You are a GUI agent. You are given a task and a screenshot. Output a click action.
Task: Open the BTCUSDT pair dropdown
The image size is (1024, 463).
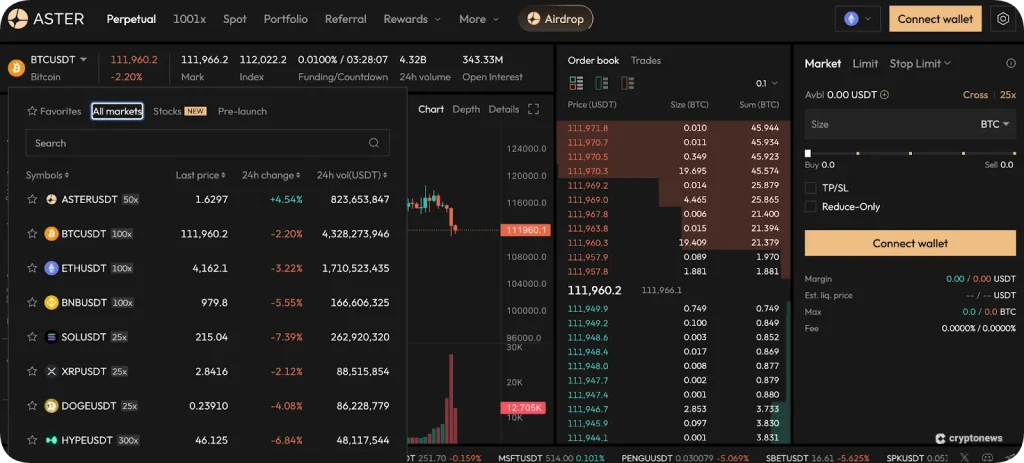coord(58,60)
